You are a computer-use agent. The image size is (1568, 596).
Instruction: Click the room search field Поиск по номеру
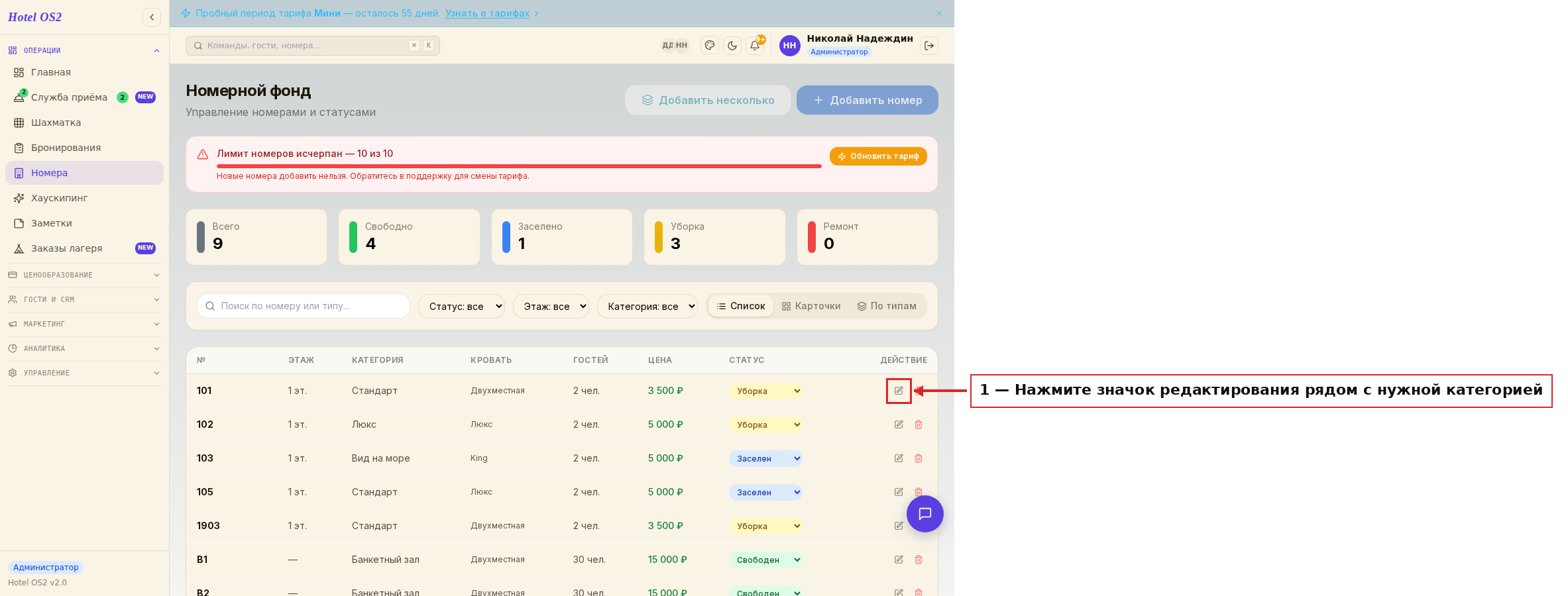coord(304,306)
